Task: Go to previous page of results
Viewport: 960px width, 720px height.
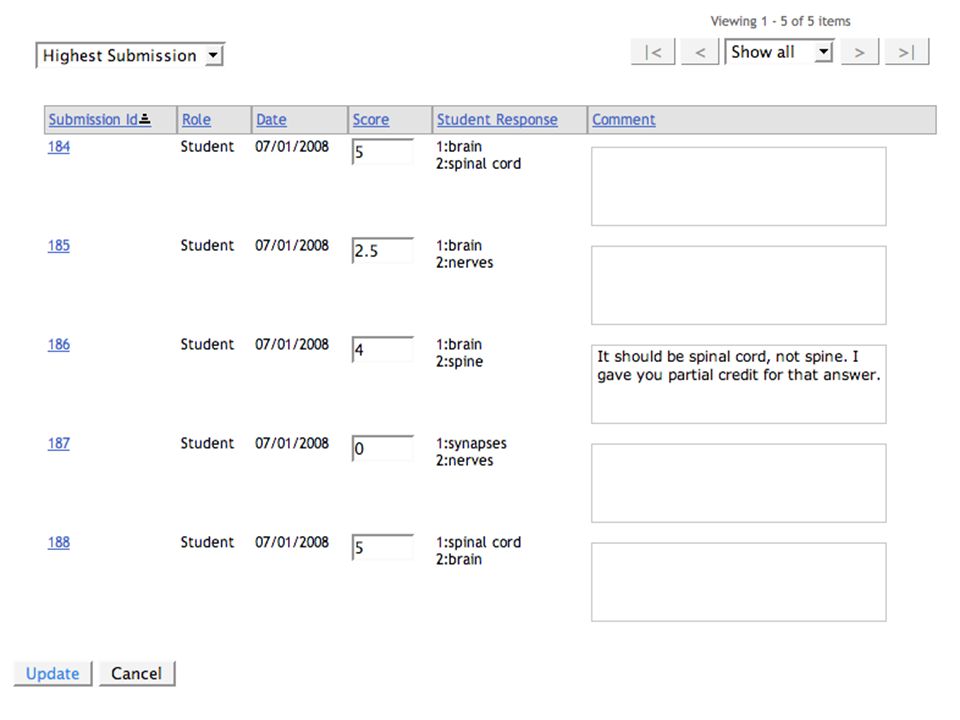Action: point(700,52)
